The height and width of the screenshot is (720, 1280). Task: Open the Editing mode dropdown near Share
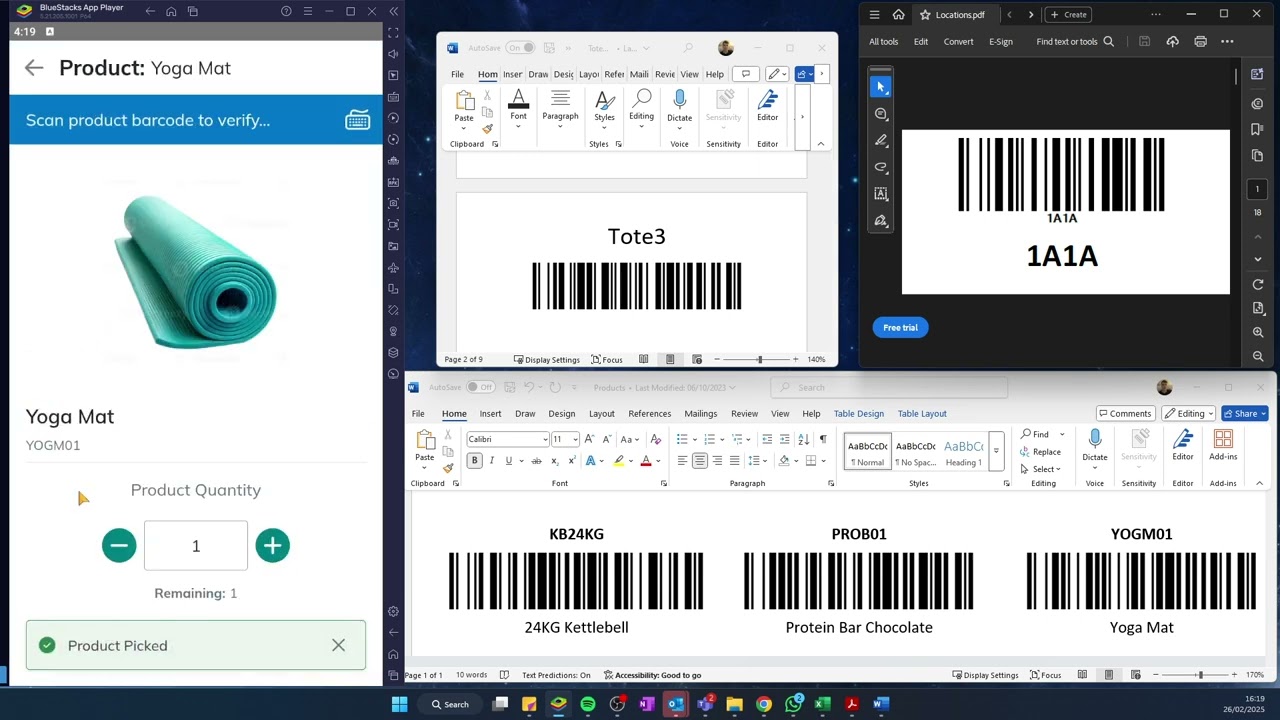[1188, 413]
